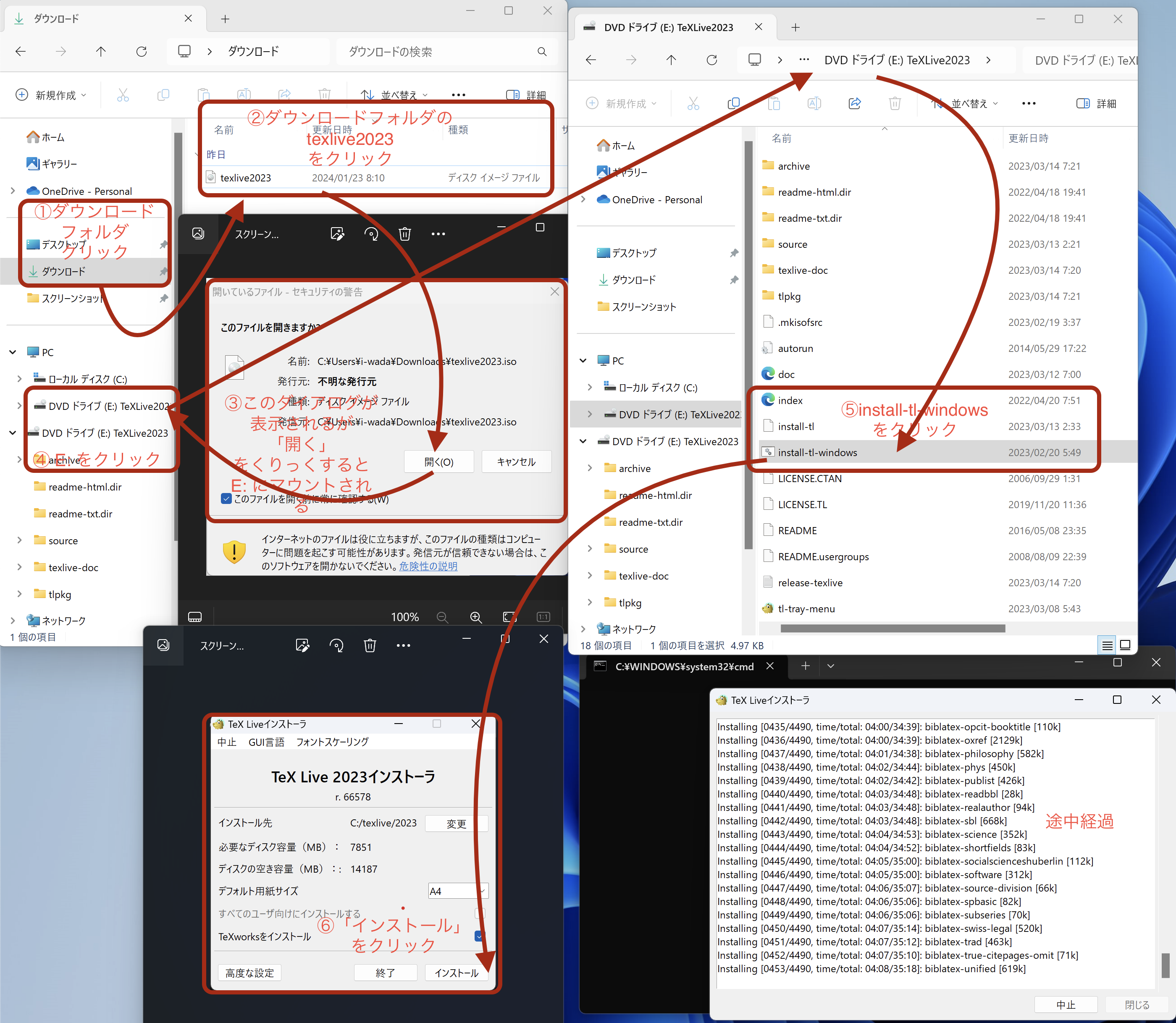Switch to details list view in status bar
The height and width of the screenshot is (1023, 1176).
pos(1107,645)
